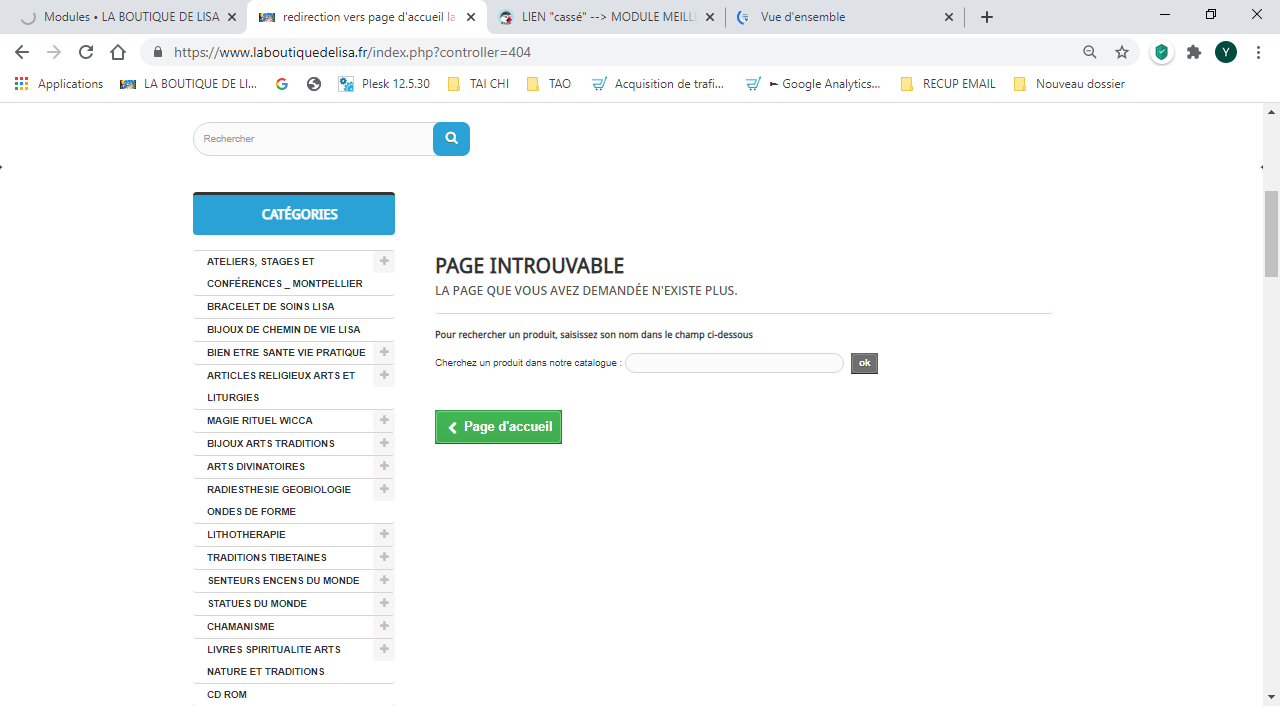Viewport: 1280px width, 706px height.
Task: Click the padlock site info icon
Action: pyautogui.click(x=157, y=52)
